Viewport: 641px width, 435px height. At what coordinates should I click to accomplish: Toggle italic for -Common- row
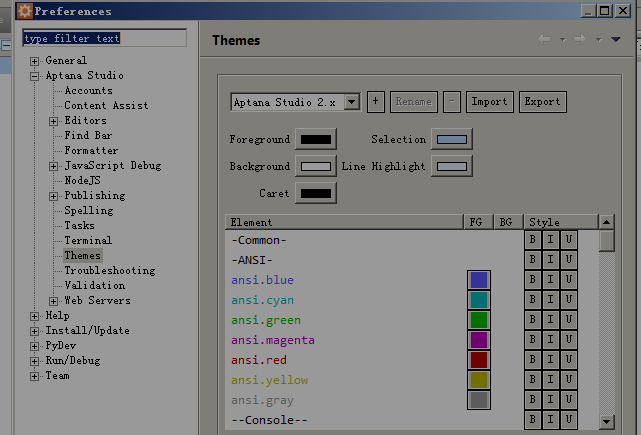point(551,240)
